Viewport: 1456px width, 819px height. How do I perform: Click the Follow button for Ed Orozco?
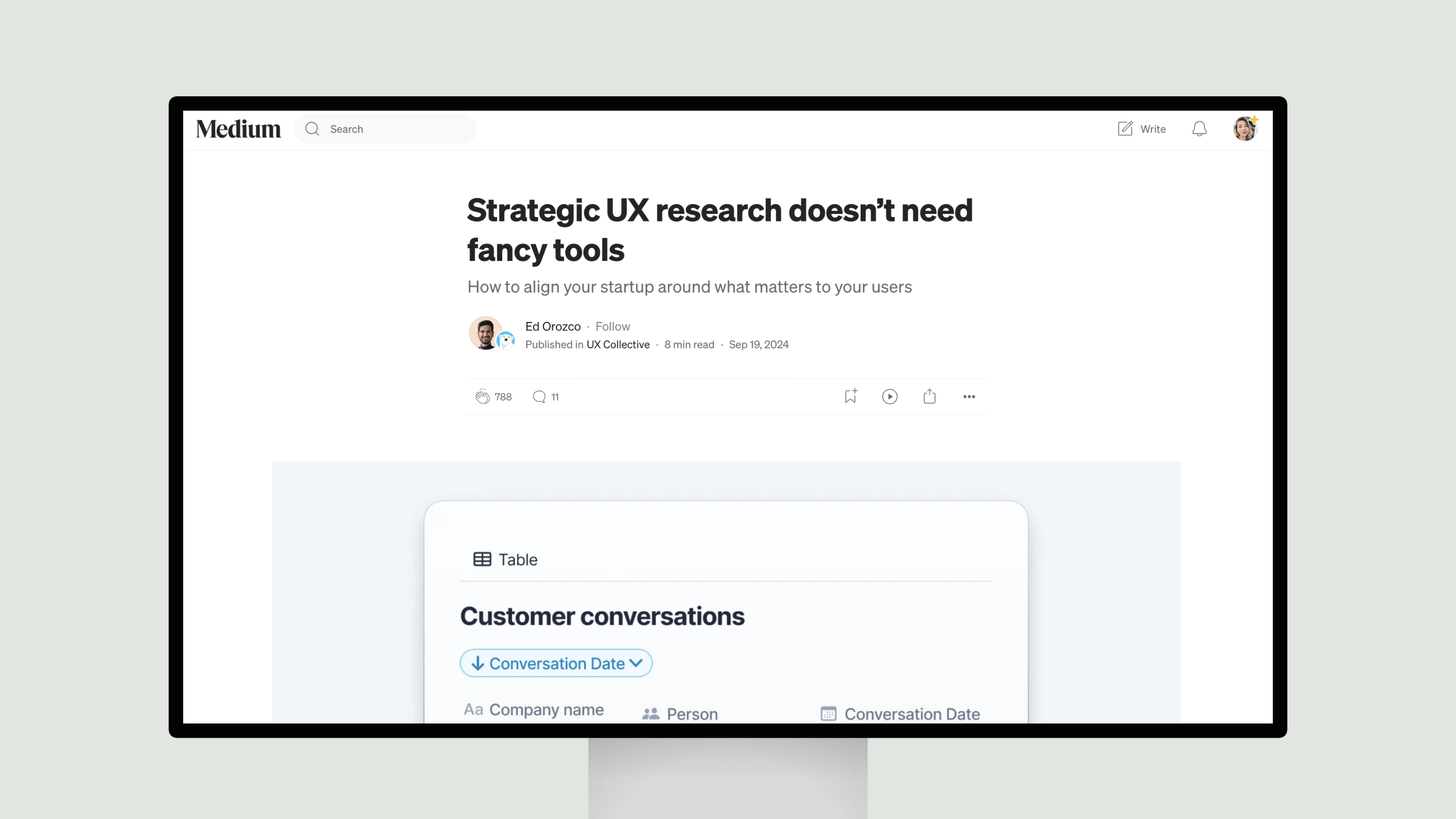tap(612, 326)
